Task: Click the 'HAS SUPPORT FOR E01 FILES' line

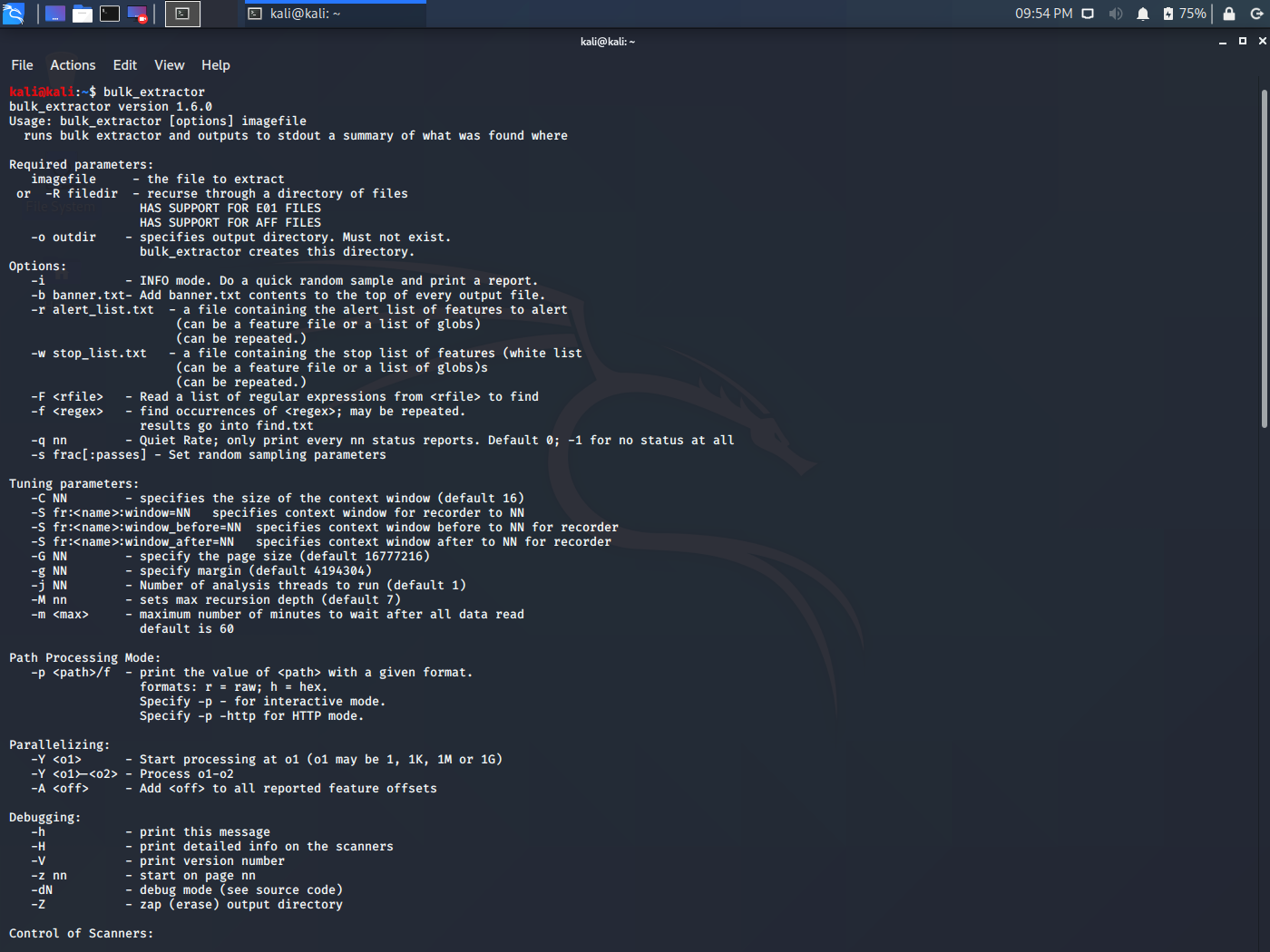Action: tap(230, 208)
